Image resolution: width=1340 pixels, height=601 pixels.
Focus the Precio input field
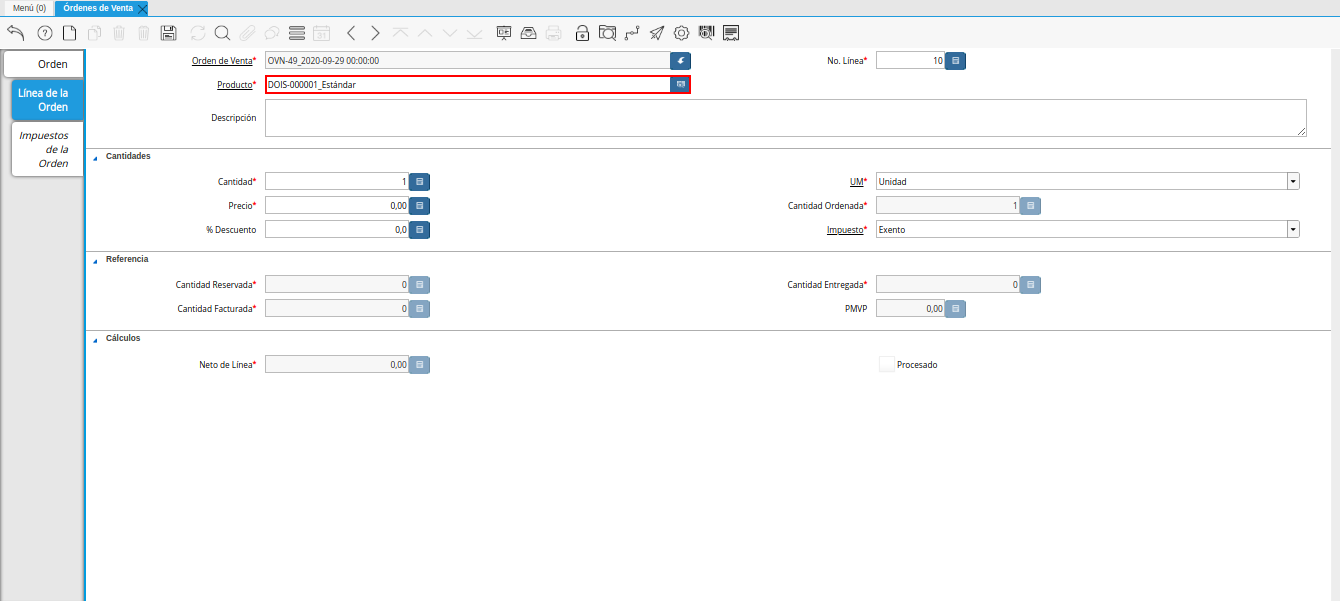pyautogui.click(x=337, y=206)
